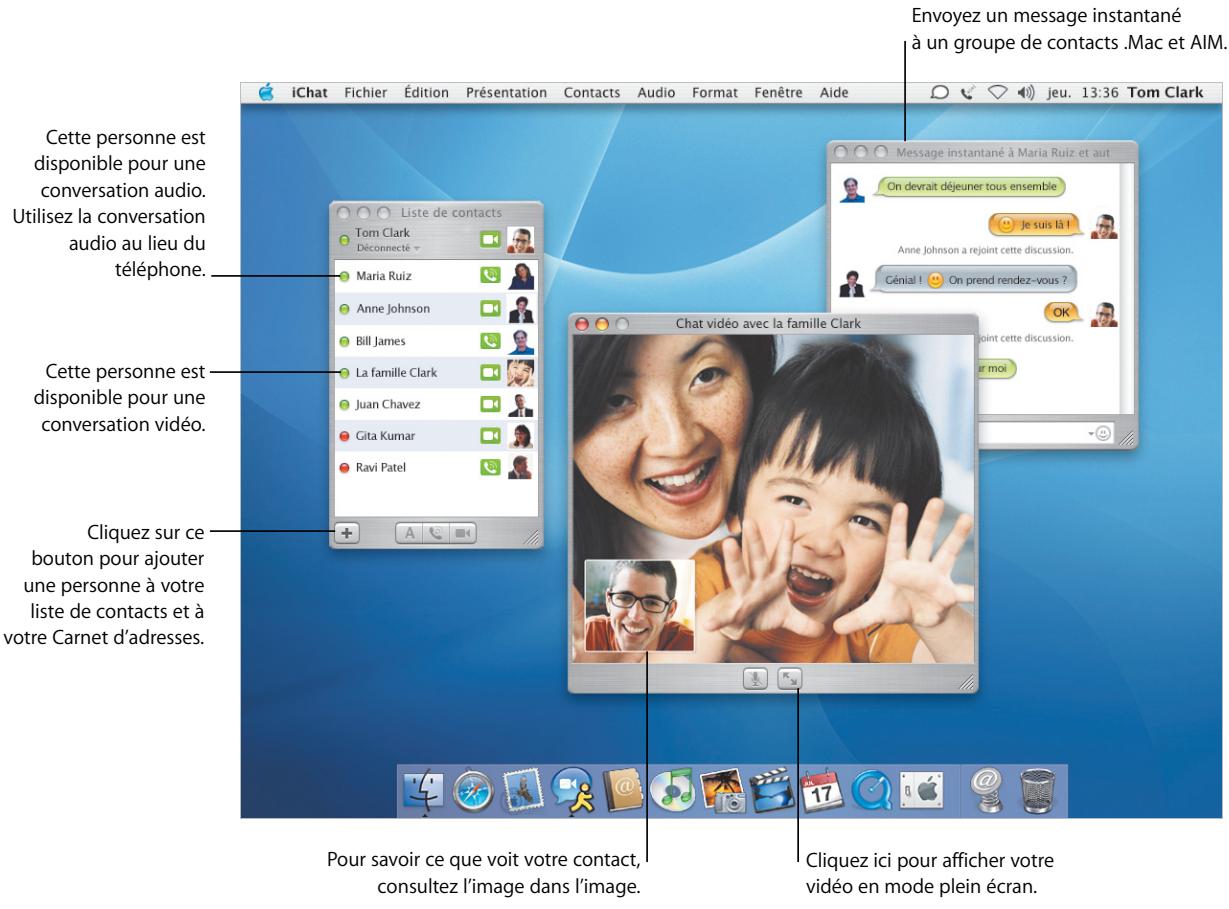The width and height of the screenshot is (1229, 909).
Task: Click Tom Clark's profile picture in contact list
Action: pyautogui.click(x=520, y=240)
